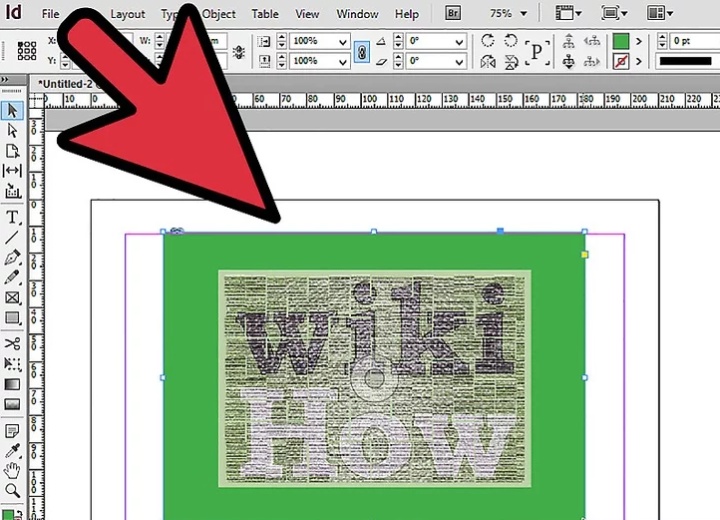The width and height of the screenshot is (720, 520).
Task: Select the Content Collector tool
Action: [12, 191]
